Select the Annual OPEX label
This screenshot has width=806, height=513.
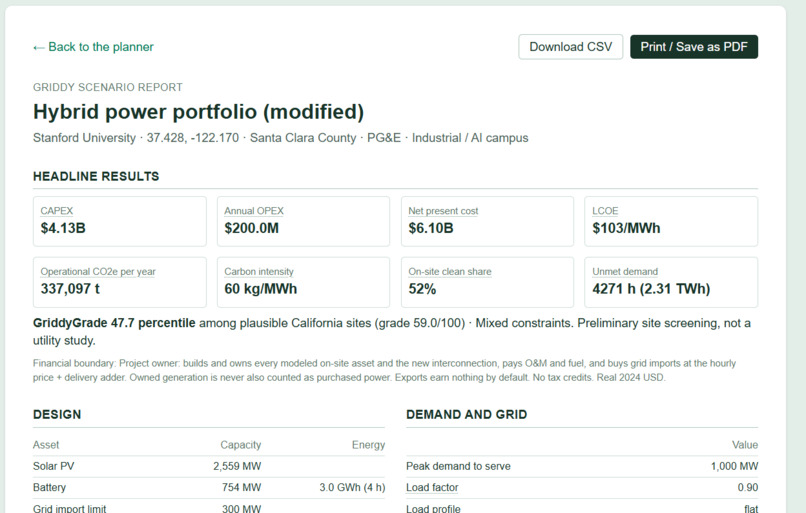click(254, 211)
